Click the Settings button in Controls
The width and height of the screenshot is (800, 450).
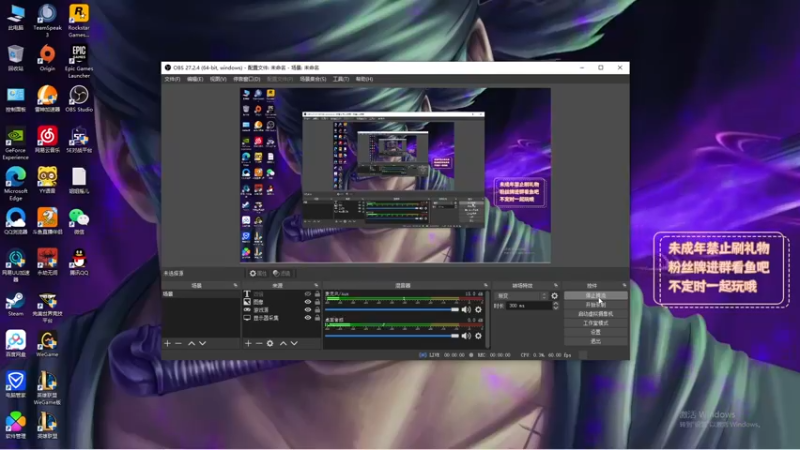pos(595,332)
